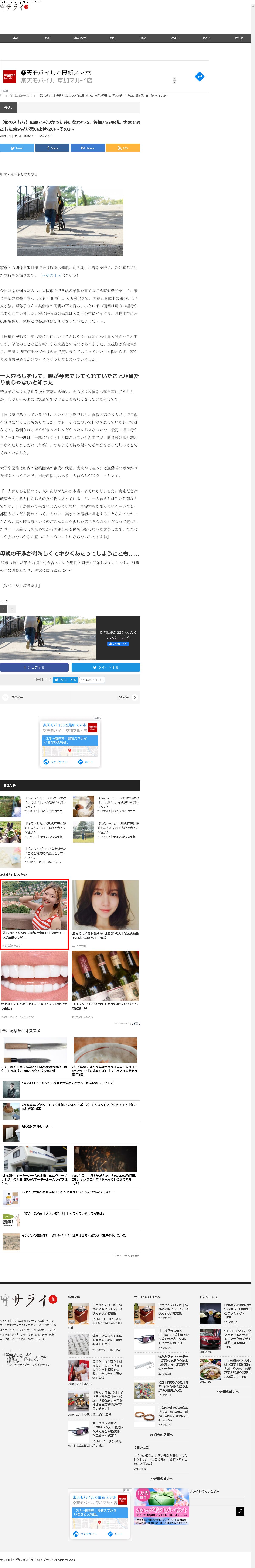Click the Hatena bookmark button
The image size is (255, 1568).
click(x=88, y=148)
